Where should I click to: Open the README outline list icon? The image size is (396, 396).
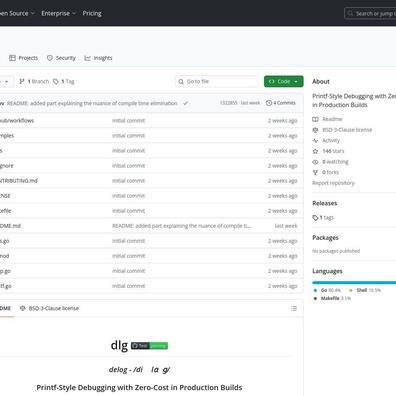[x=294, y=308]
